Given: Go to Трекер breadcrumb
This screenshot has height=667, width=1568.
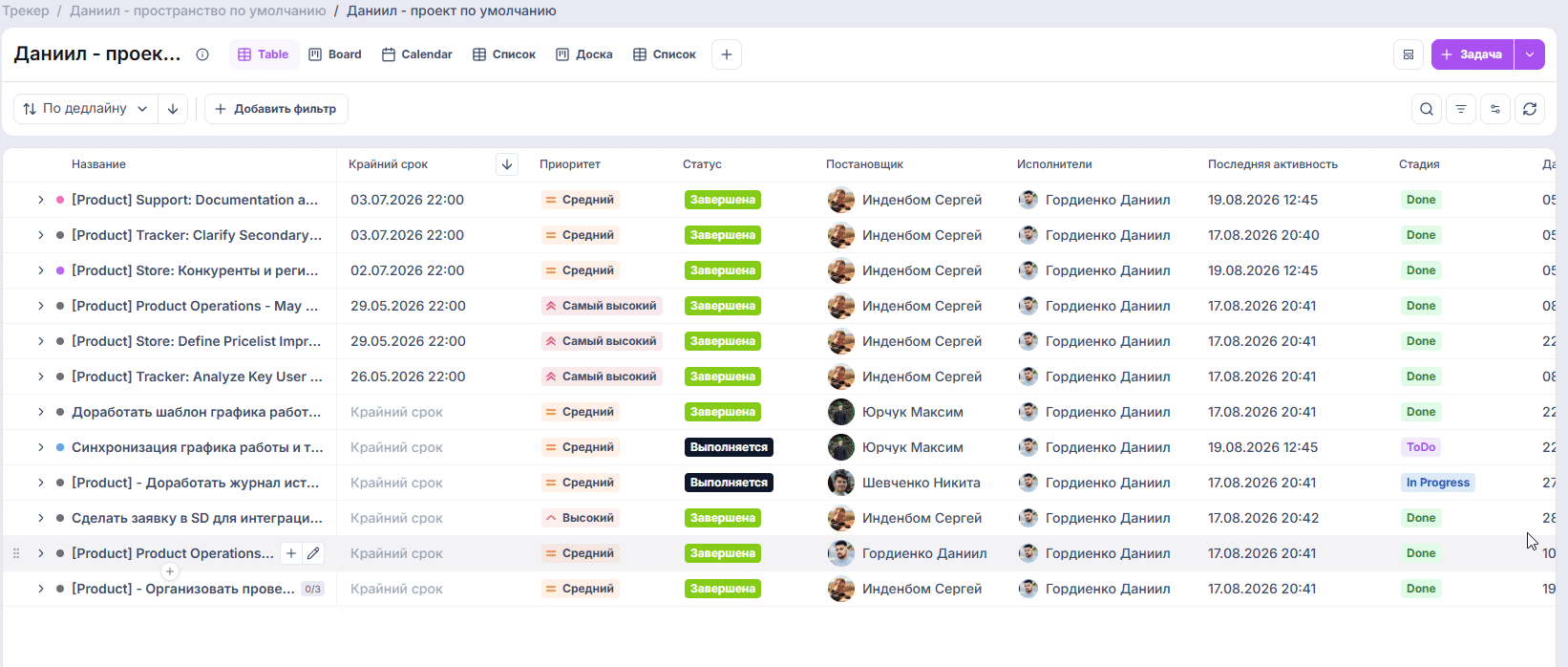Looking at the screenshot, I should 26,11.
